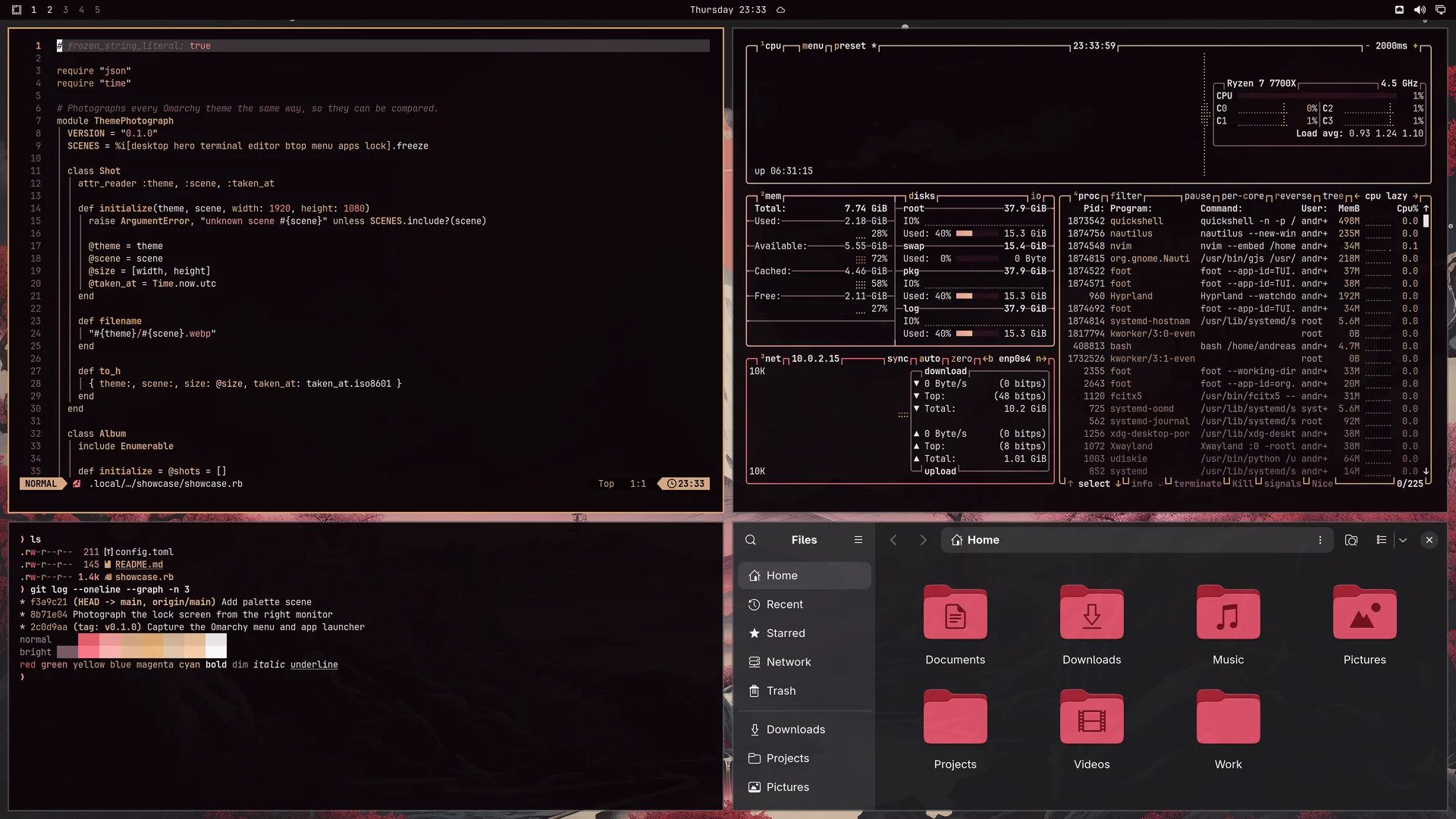Open Downloads bookmark in Files sidebar
Viewport: 1456px width, 819px height.
(805, 730)
